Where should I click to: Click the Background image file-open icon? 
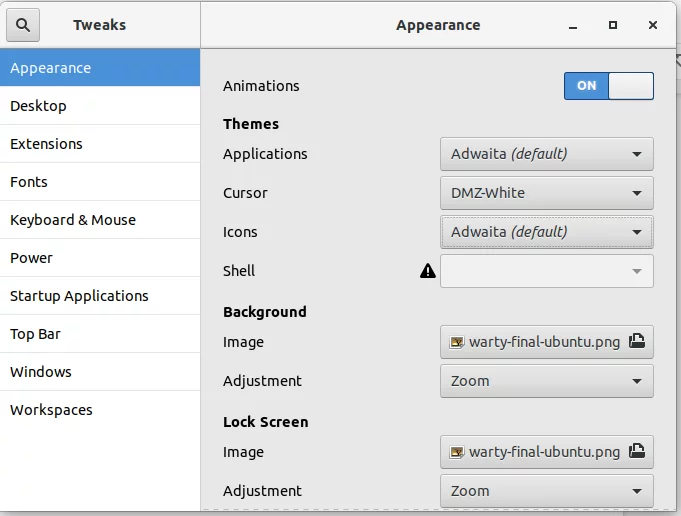[x=638, y=342]
